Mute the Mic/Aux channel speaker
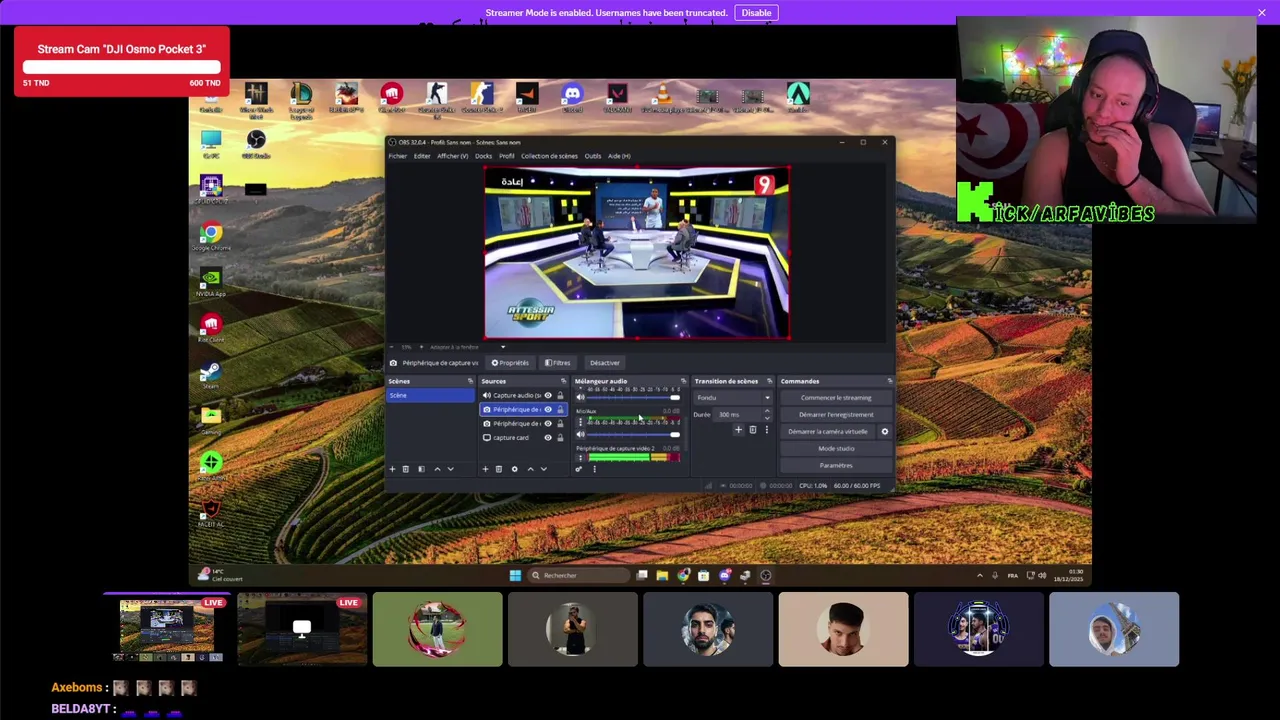Image resolution: width=1280 pixels, height=720 pixels. point(580,435)
